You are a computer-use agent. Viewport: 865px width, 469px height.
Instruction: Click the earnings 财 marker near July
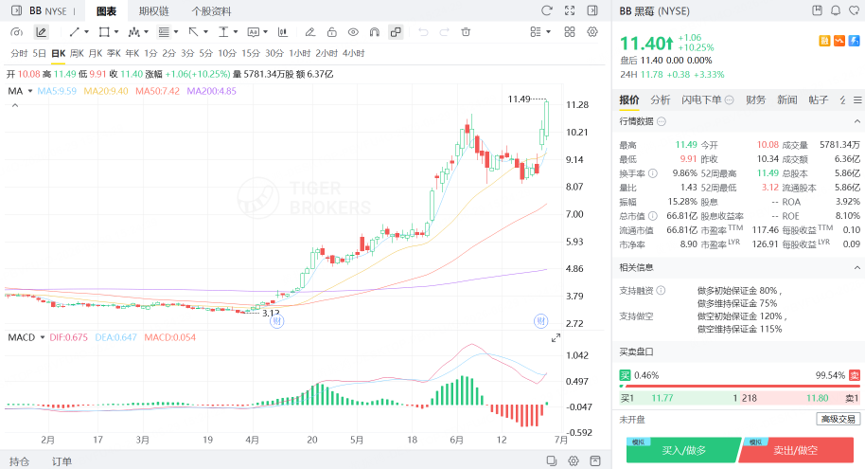541,321
